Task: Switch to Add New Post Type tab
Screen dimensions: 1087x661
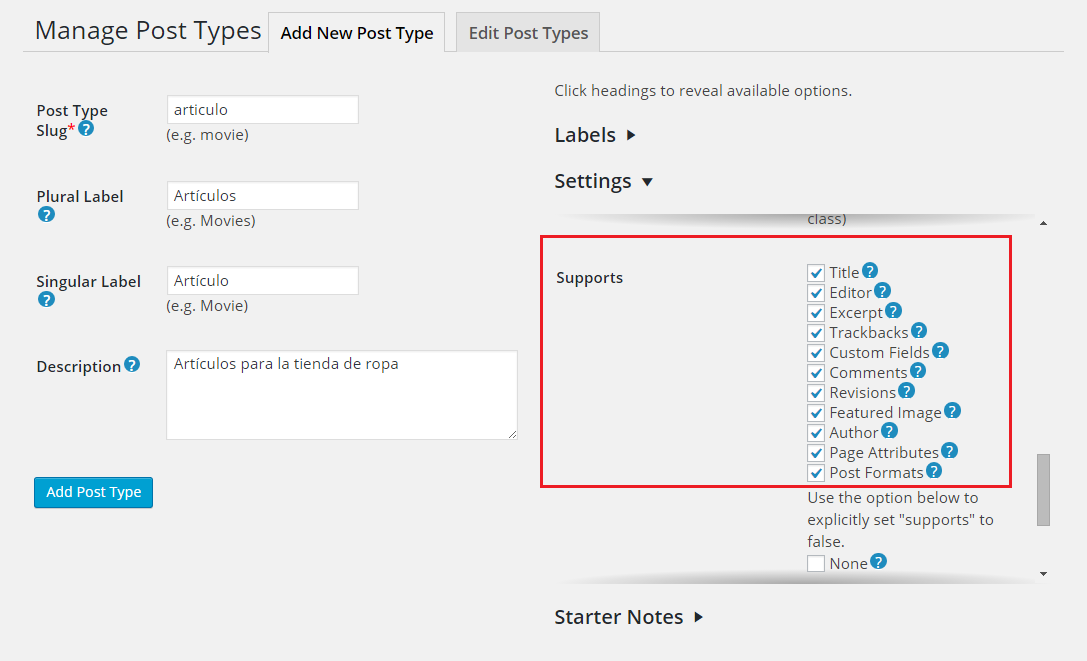Action: coord(357,33)
